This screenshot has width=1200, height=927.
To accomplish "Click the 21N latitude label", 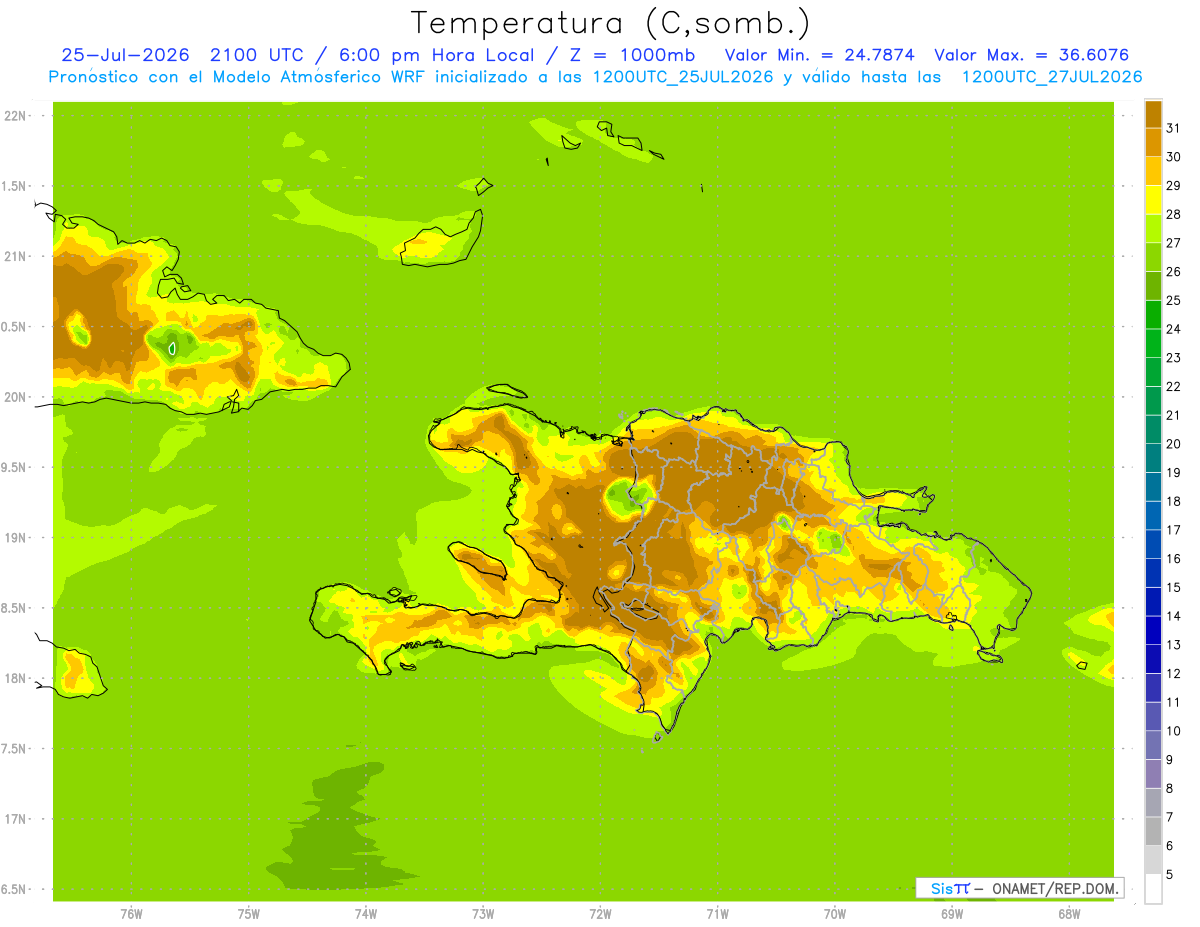I will click(15, 256).
